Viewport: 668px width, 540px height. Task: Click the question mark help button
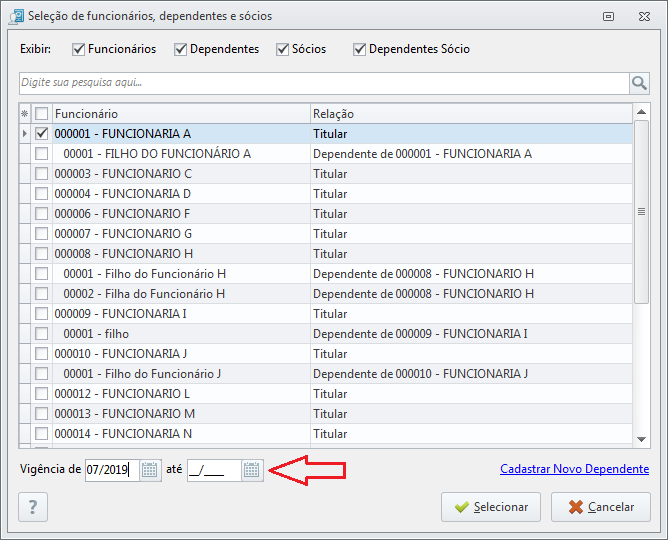point(33,507)
